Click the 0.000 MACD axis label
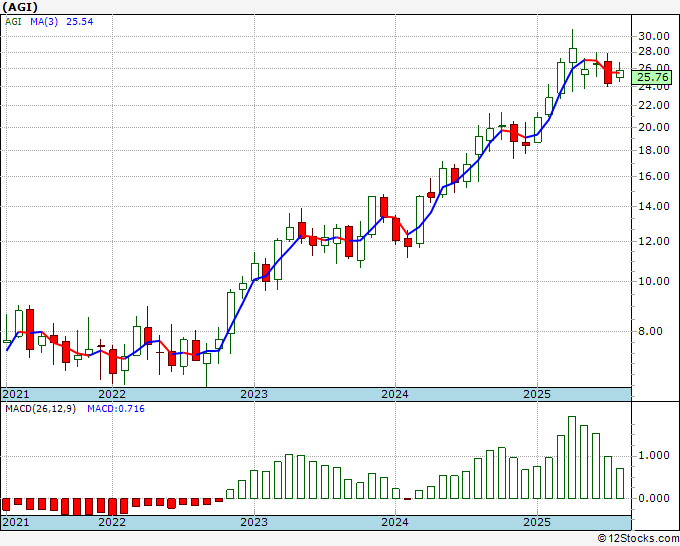 653,498
